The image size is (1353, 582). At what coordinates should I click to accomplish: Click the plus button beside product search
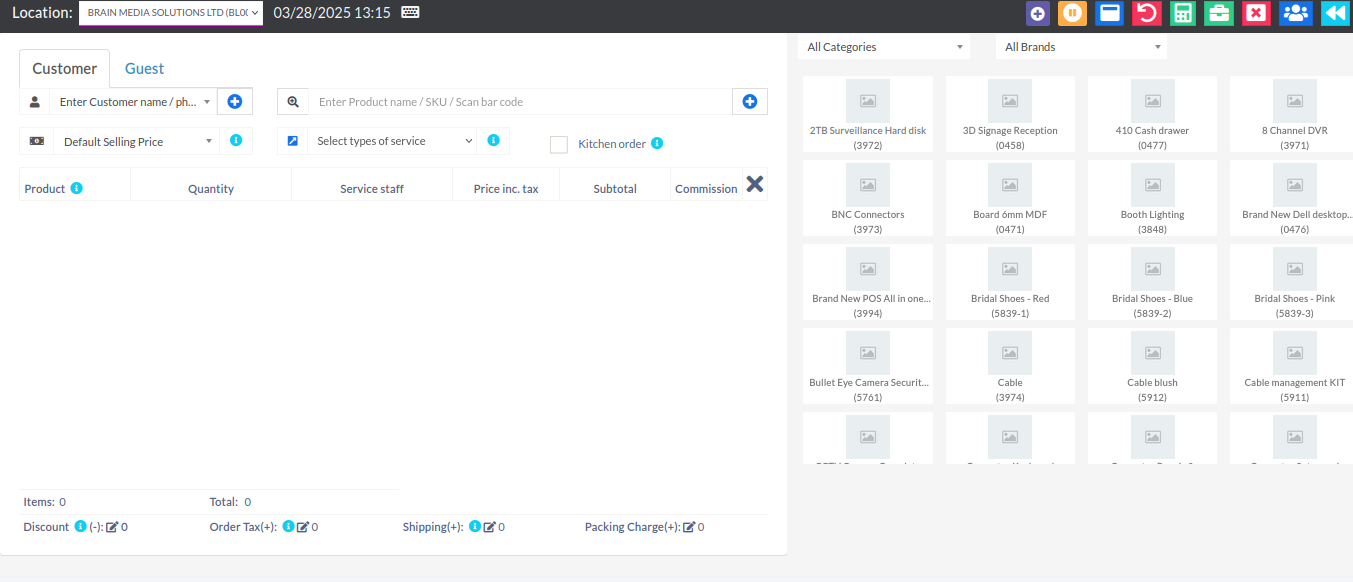[750, 101]
